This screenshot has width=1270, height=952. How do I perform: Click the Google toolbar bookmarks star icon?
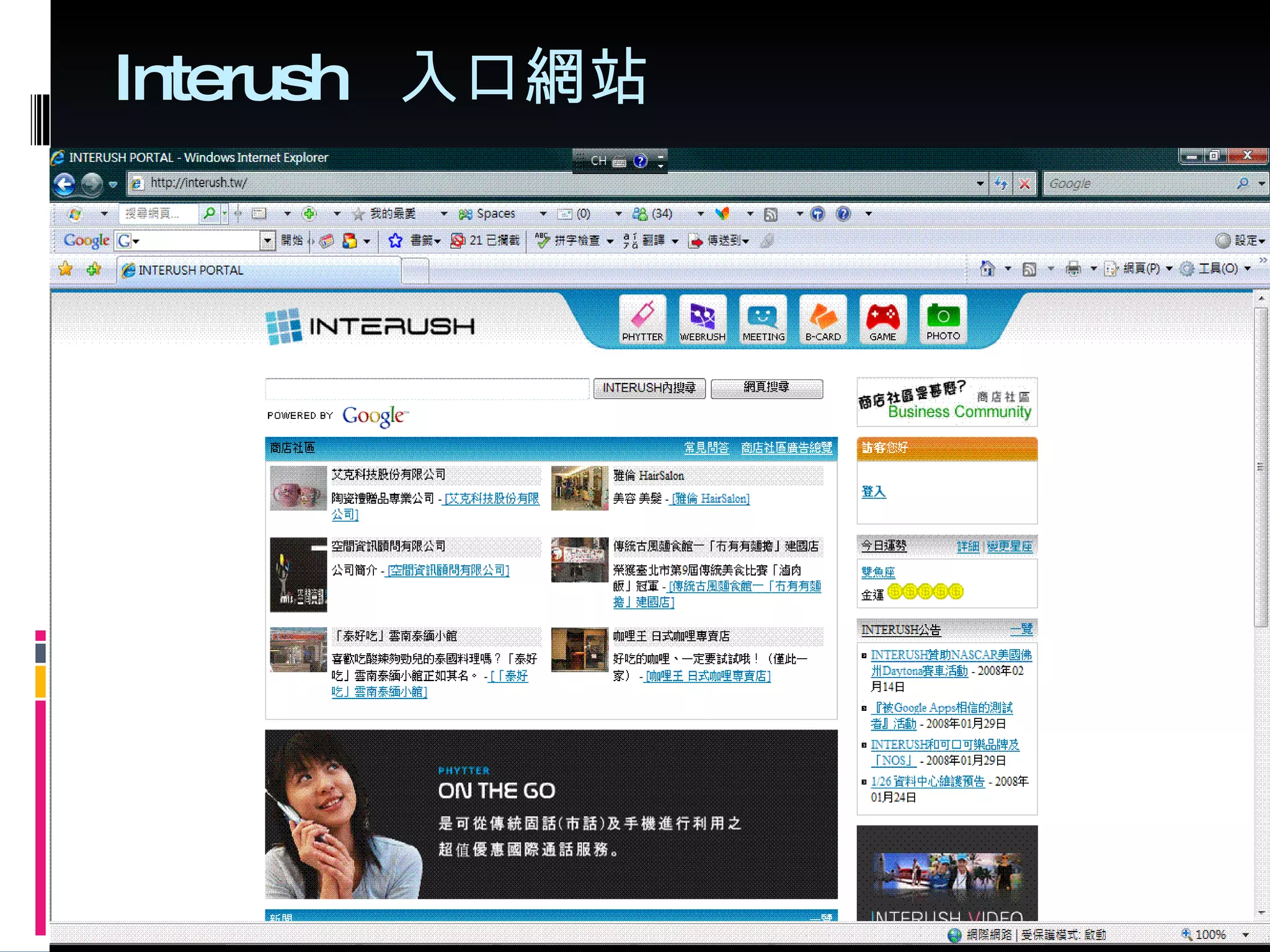tap(395, 240)
